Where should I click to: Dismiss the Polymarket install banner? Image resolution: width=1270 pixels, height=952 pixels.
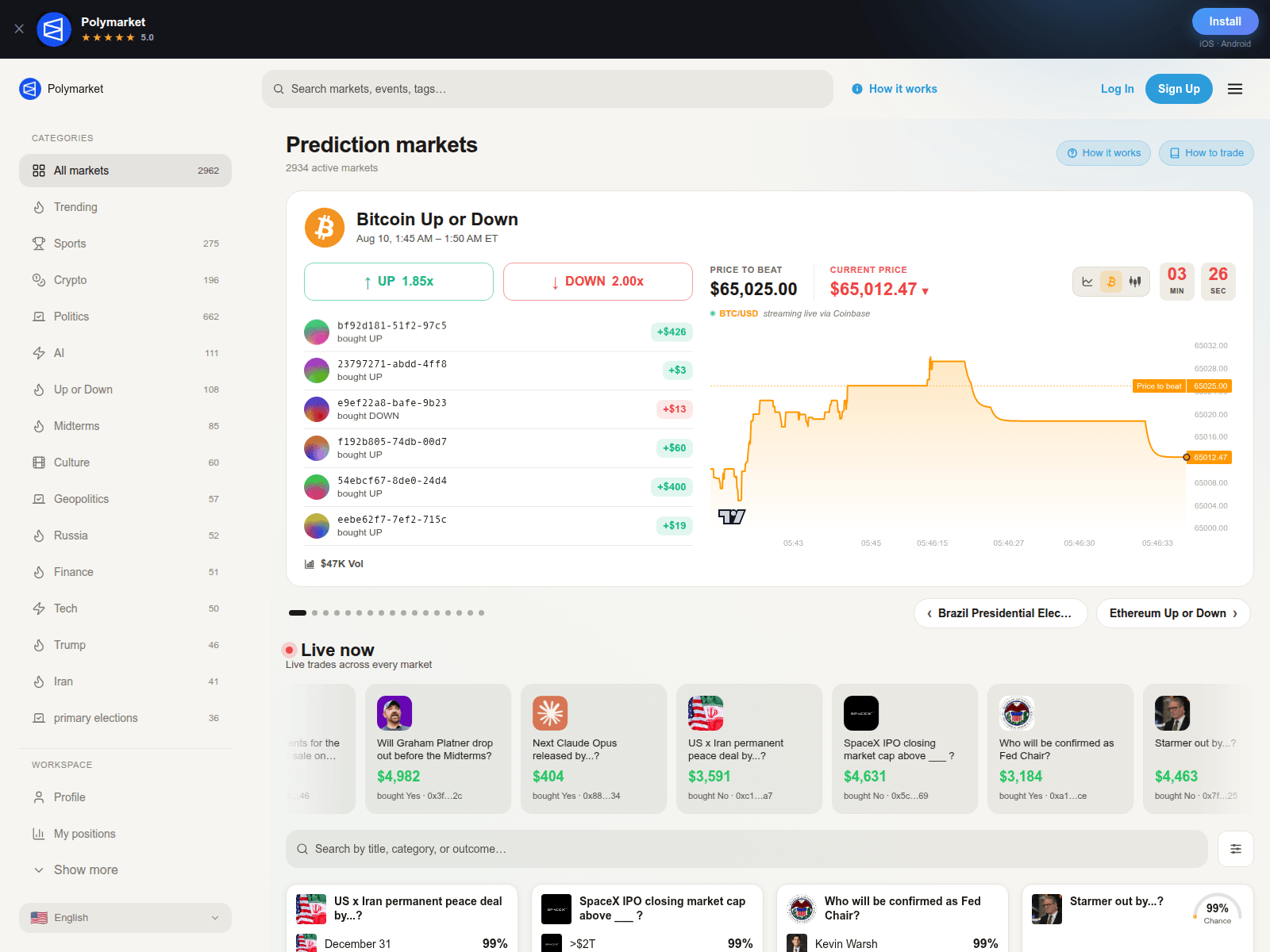tap(19, 29)
